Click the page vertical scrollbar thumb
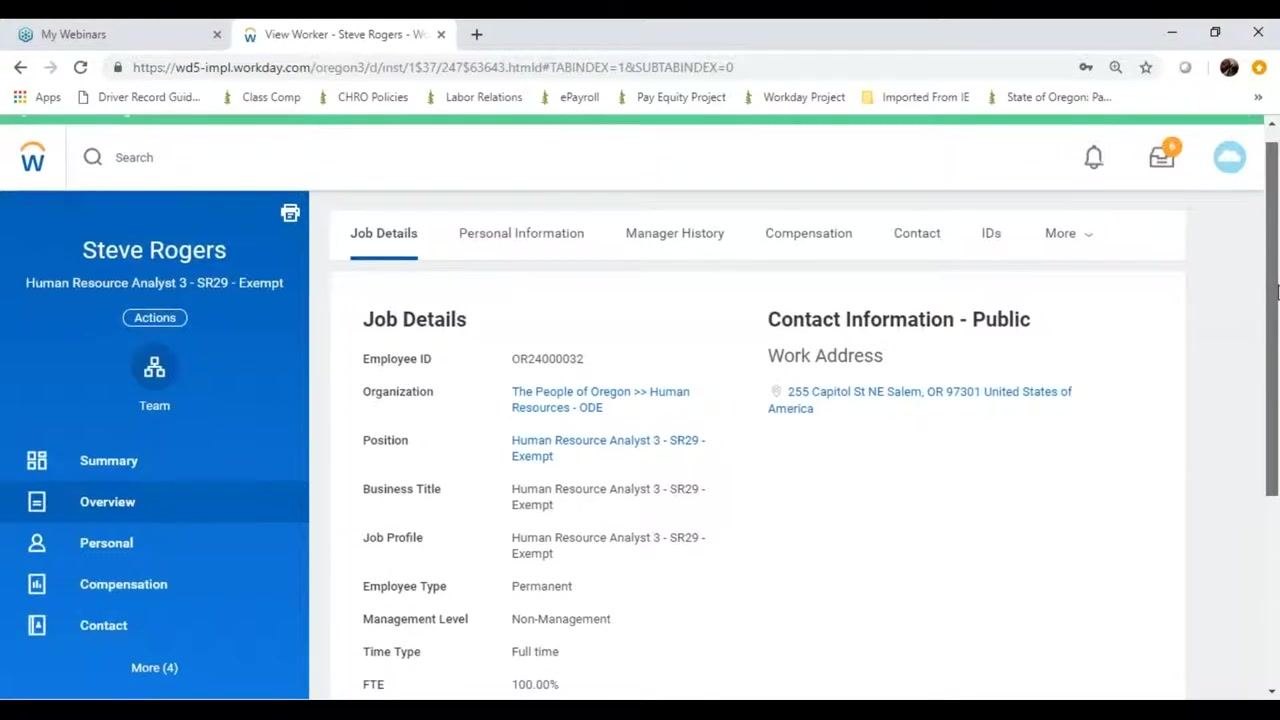The image size is (1280, 720). [x=1272, y=318]
